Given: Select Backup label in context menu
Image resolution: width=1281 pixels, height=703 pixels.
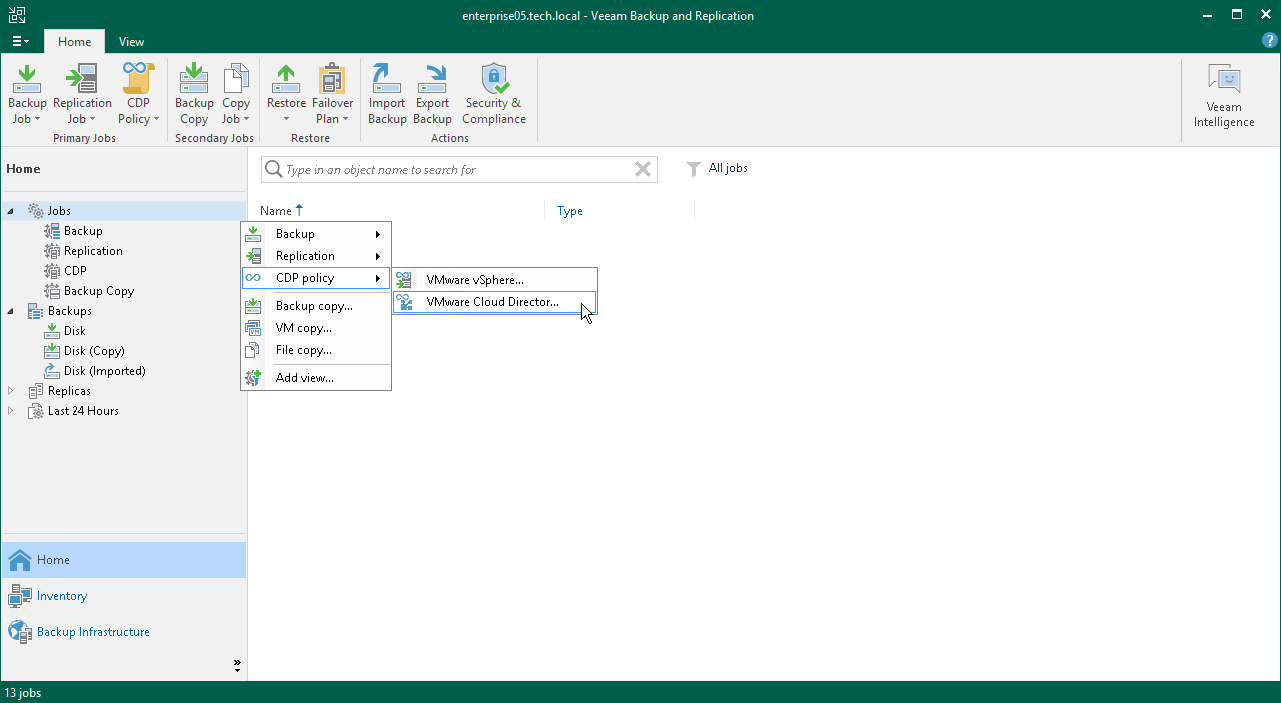Looking at the screenshot, I should [295, 234].
